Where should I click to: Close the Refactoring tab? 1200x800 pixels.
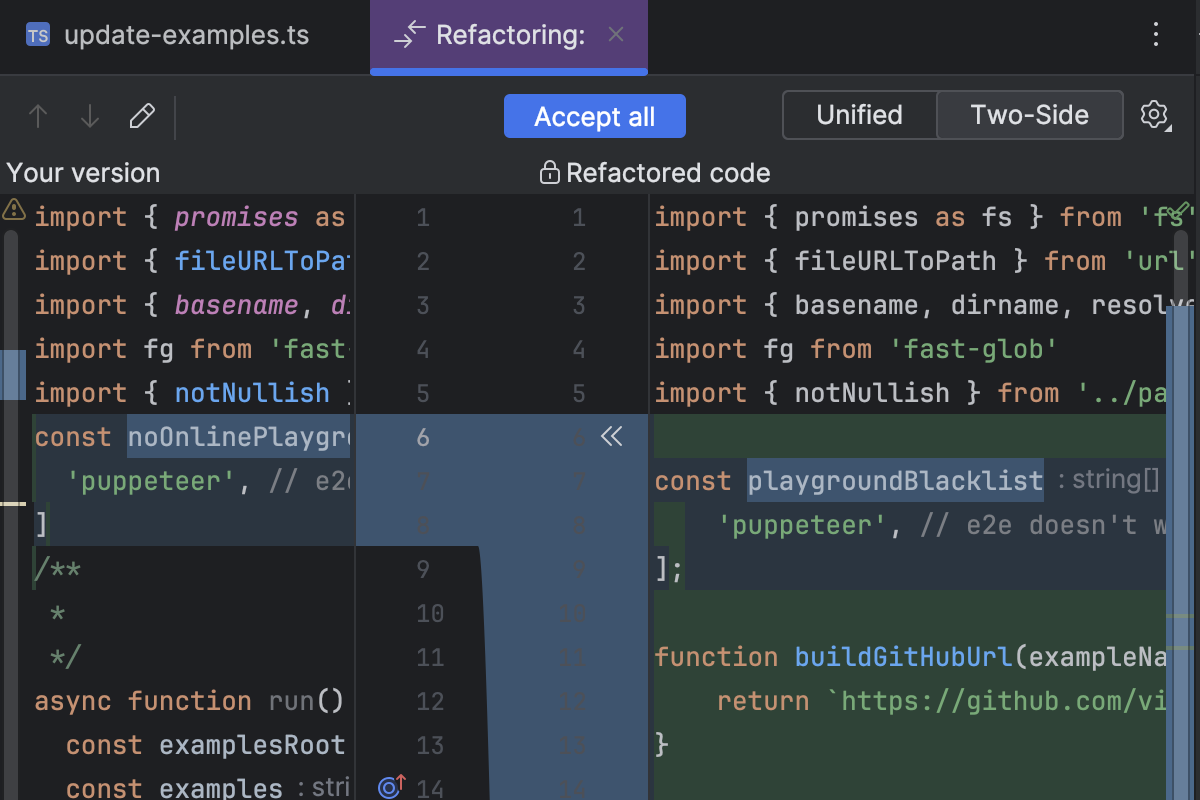(x=616, y=35)
